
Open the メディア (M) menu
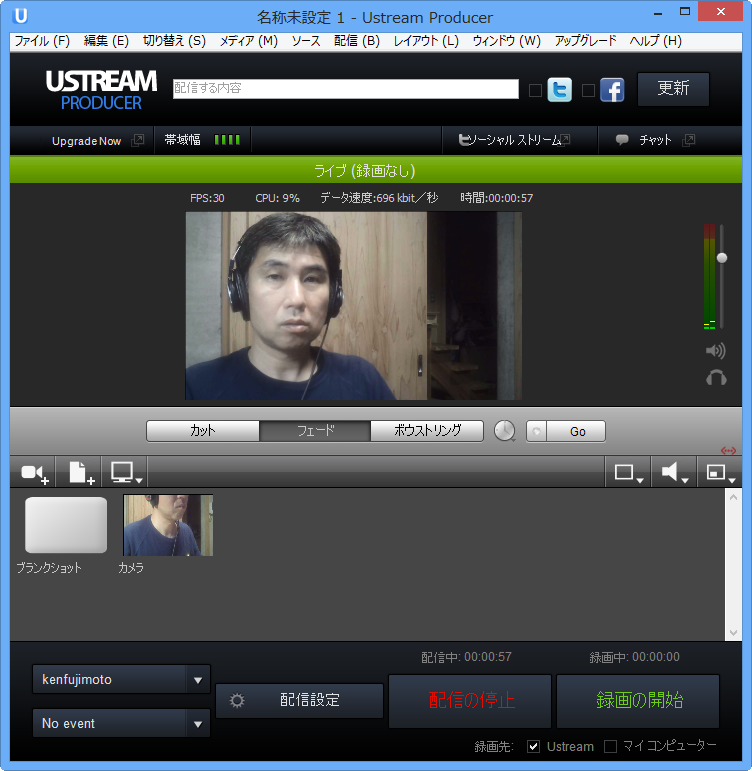(248, 41)
